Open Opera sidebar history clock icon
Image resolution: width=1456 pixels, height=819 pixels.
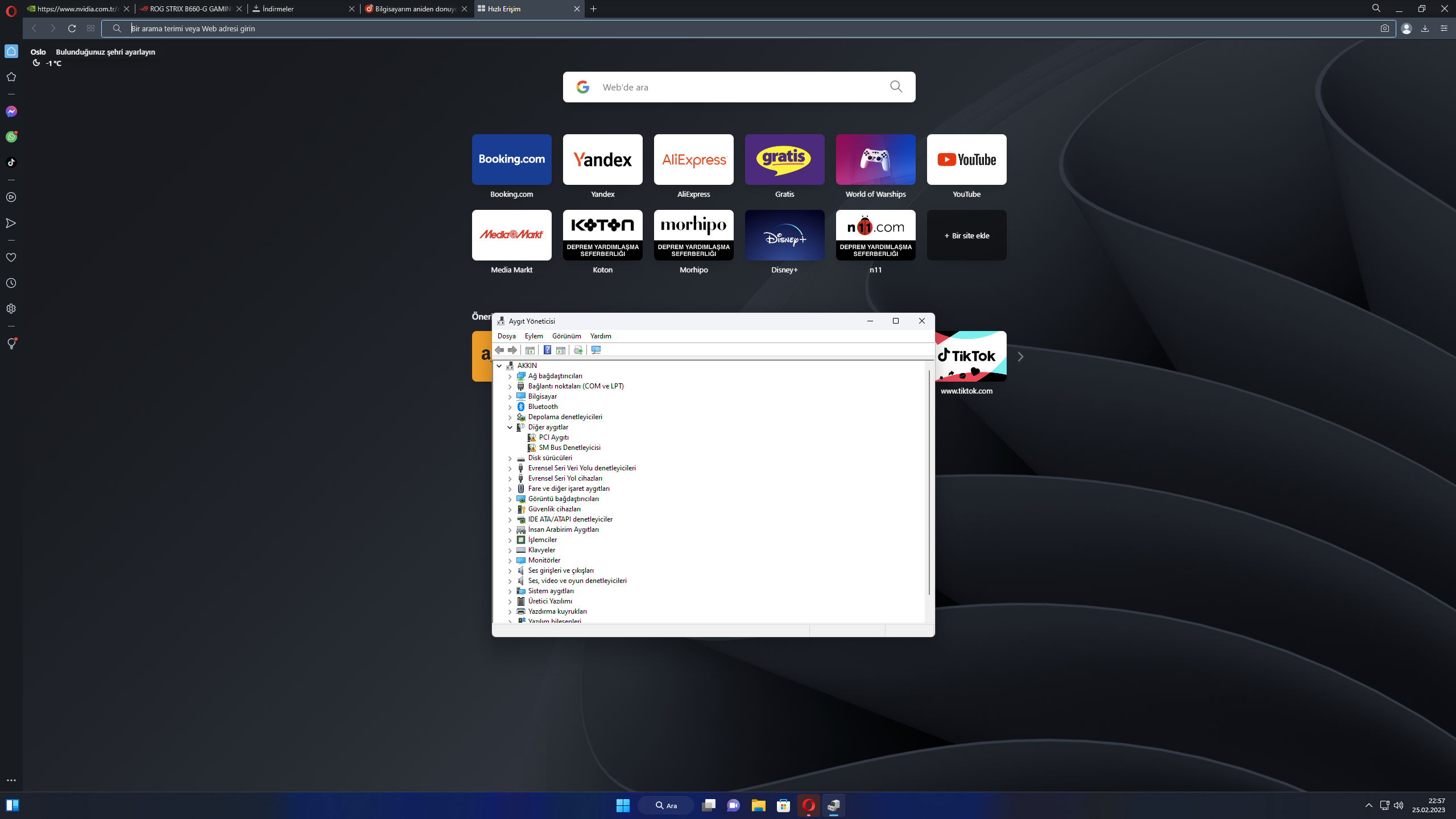coord(11,283)
